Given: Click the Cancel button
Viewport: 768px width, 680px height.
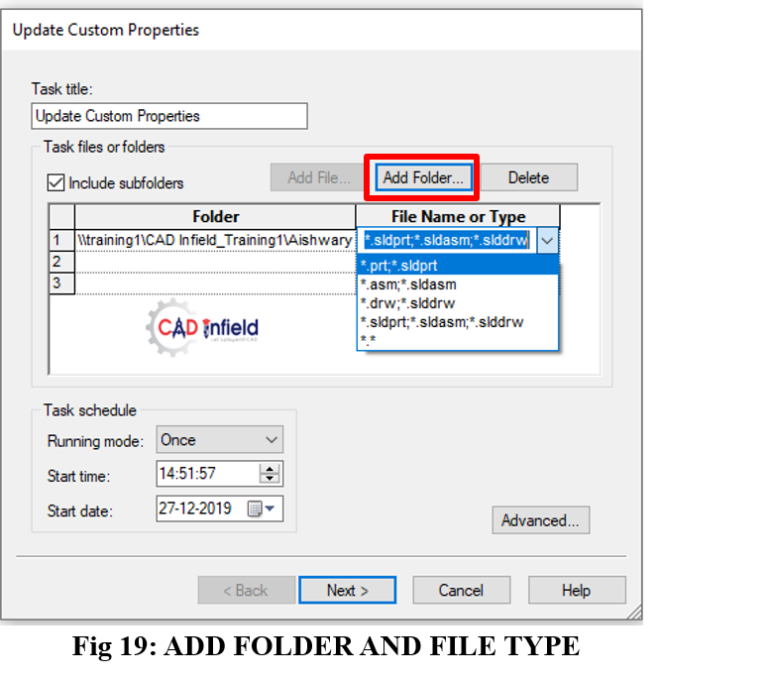Looking at the screenshot, I should [461, 590].
